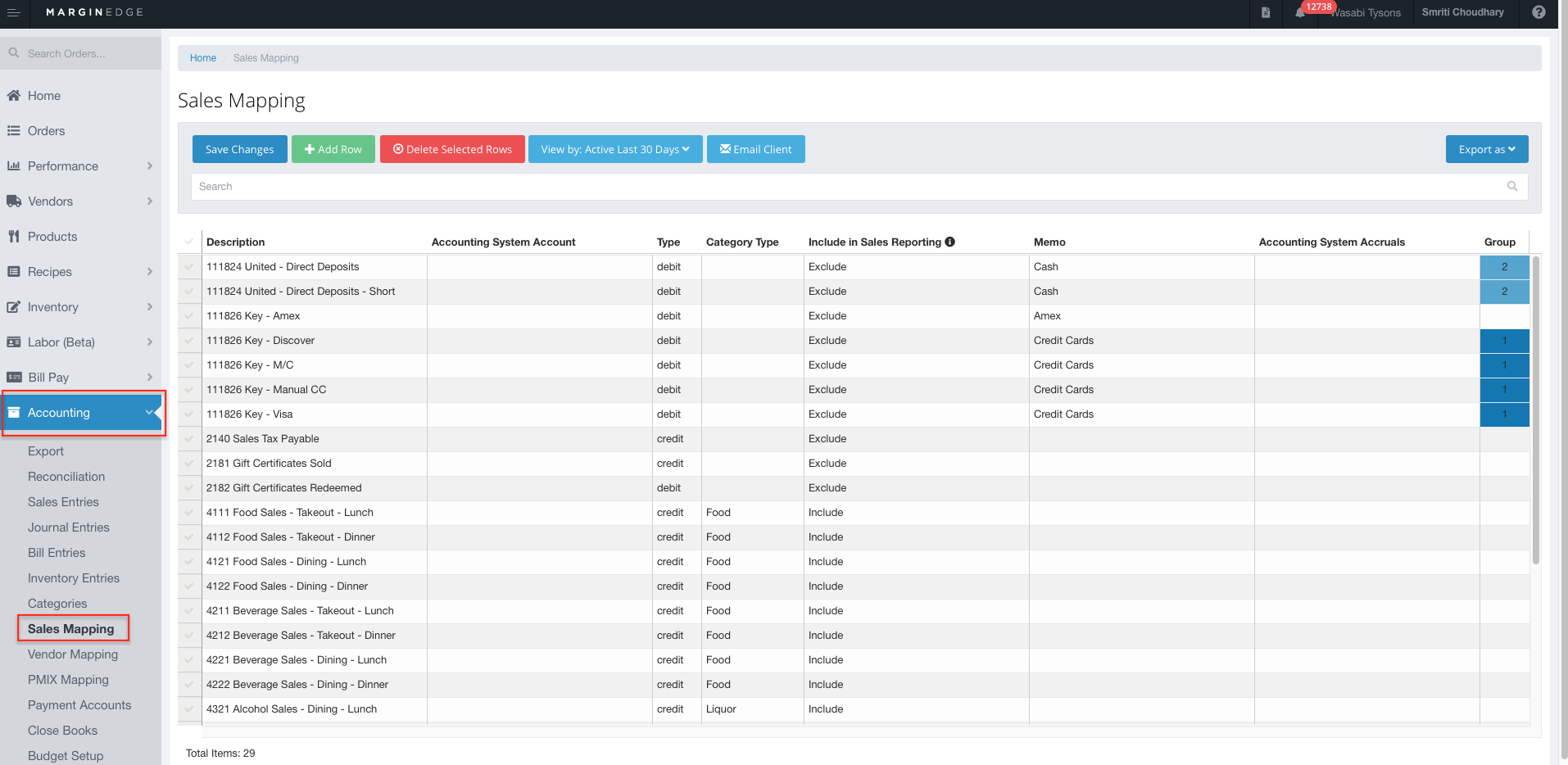Tick the 2140 Sales Tax Payable row checkbox

pyautogui.click(x=189, y=439)
